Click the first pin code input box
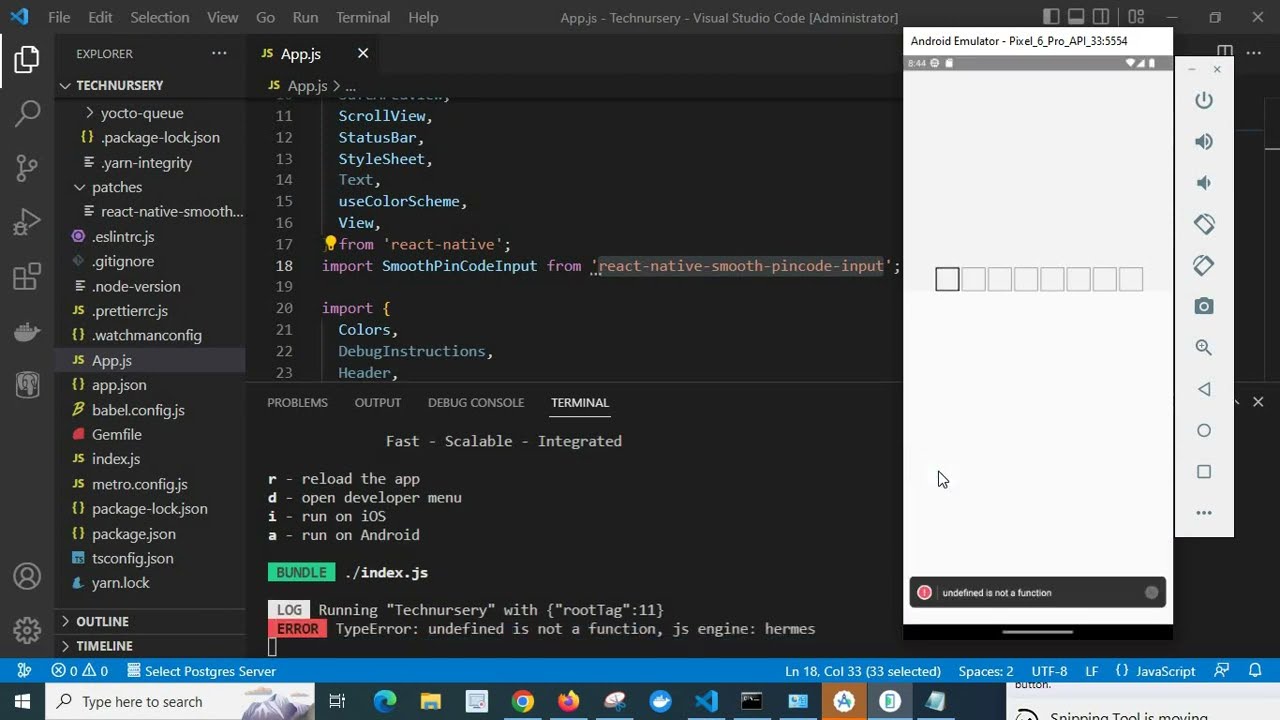Viewport: 1280px width, 720px height. (x=947, y=279)
